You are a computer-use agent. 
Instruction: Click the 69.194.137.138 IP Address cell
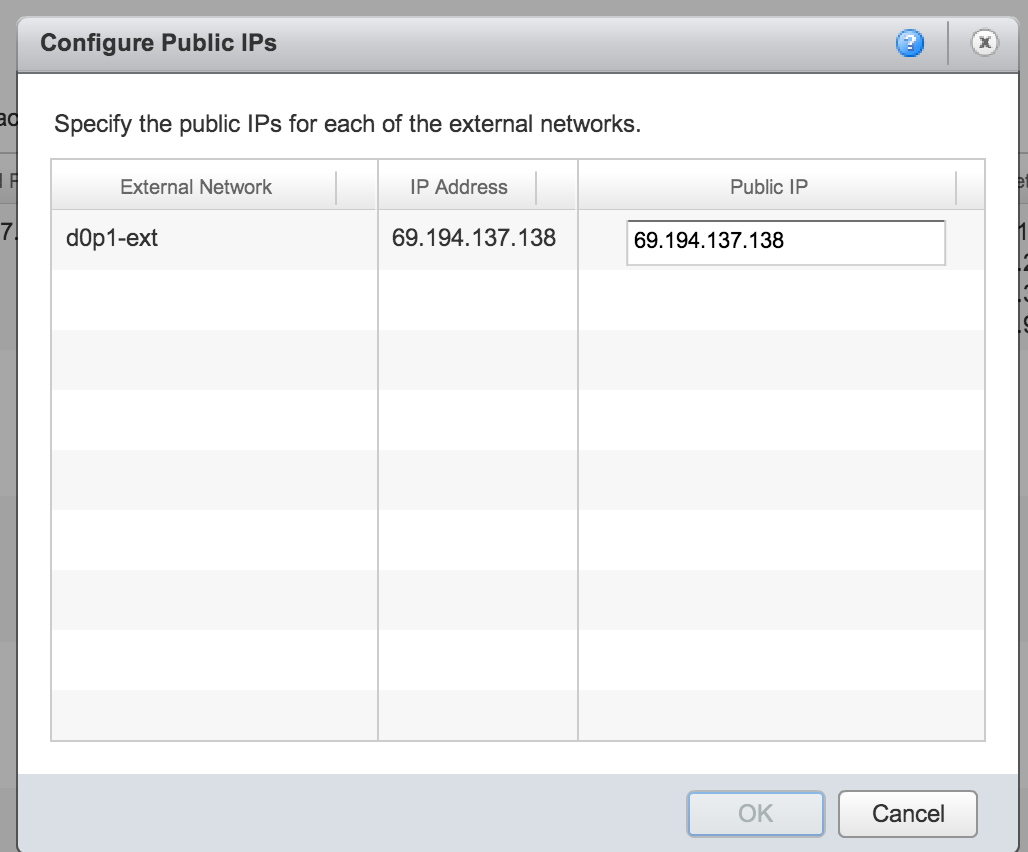[x=475, y=240]
